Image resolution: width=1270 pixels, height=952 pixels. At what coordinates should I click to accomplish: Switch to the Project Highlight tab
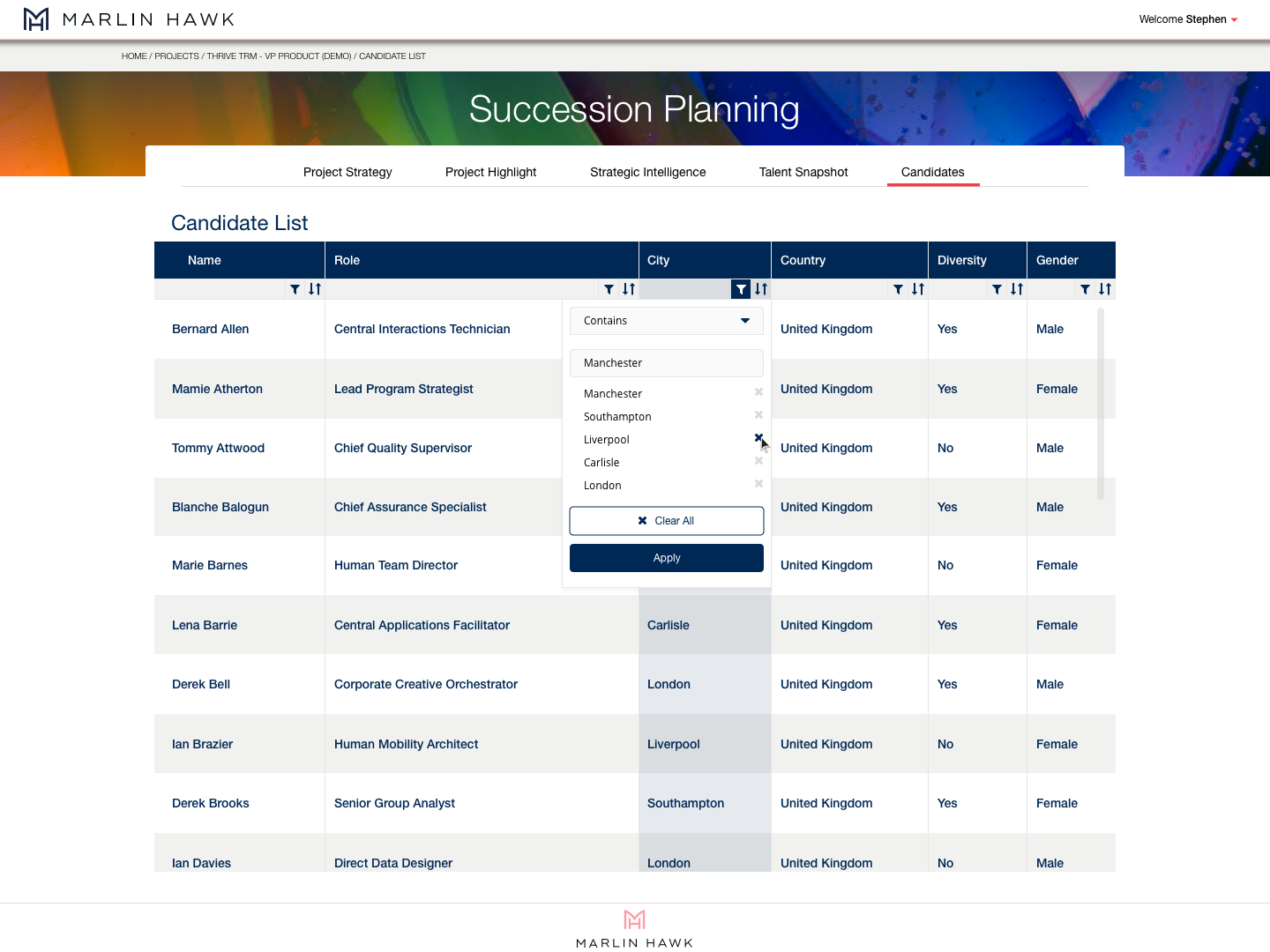pos(490,172)
